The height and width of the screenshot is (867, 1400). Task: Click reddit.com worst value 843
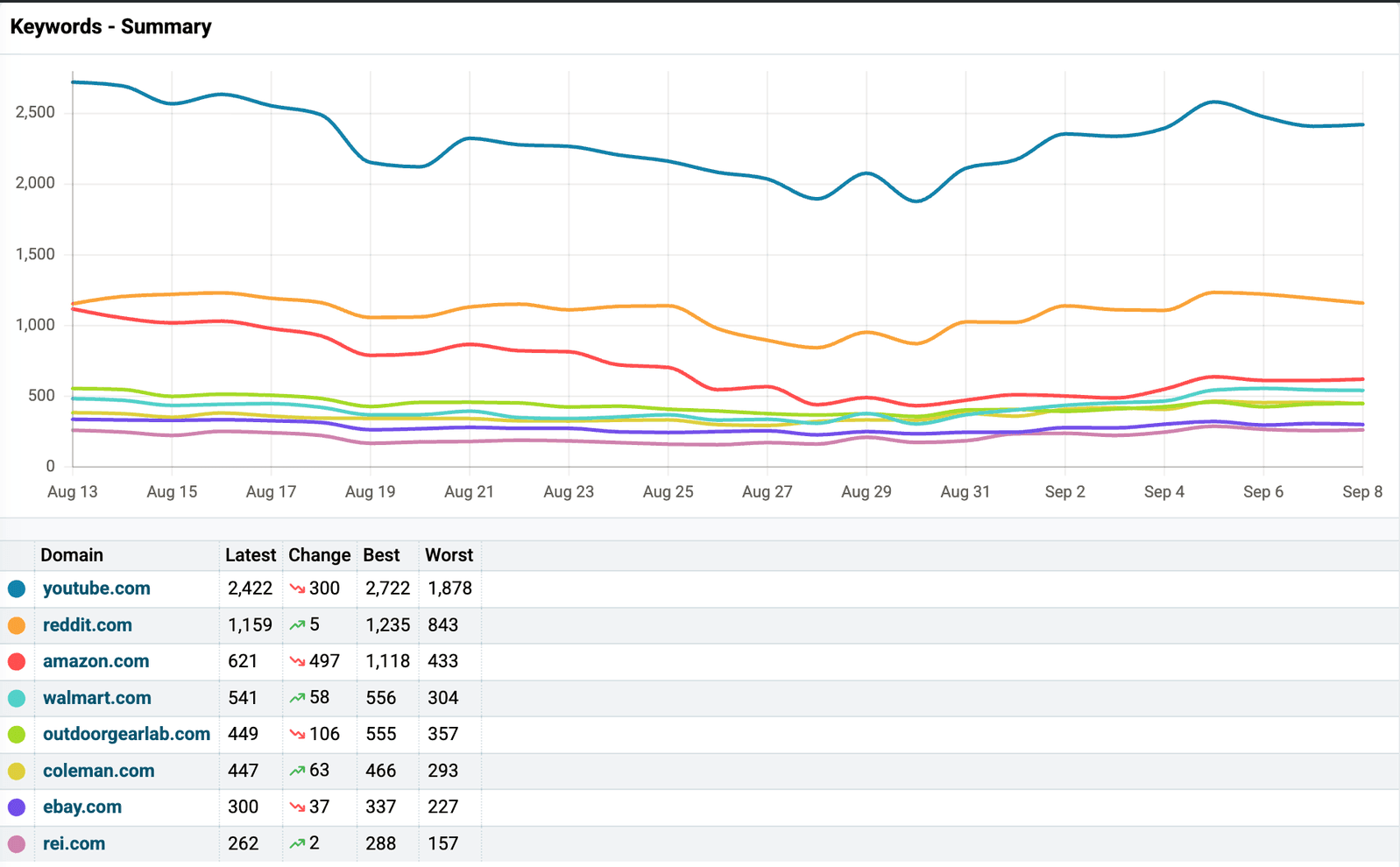click(443, 625)
